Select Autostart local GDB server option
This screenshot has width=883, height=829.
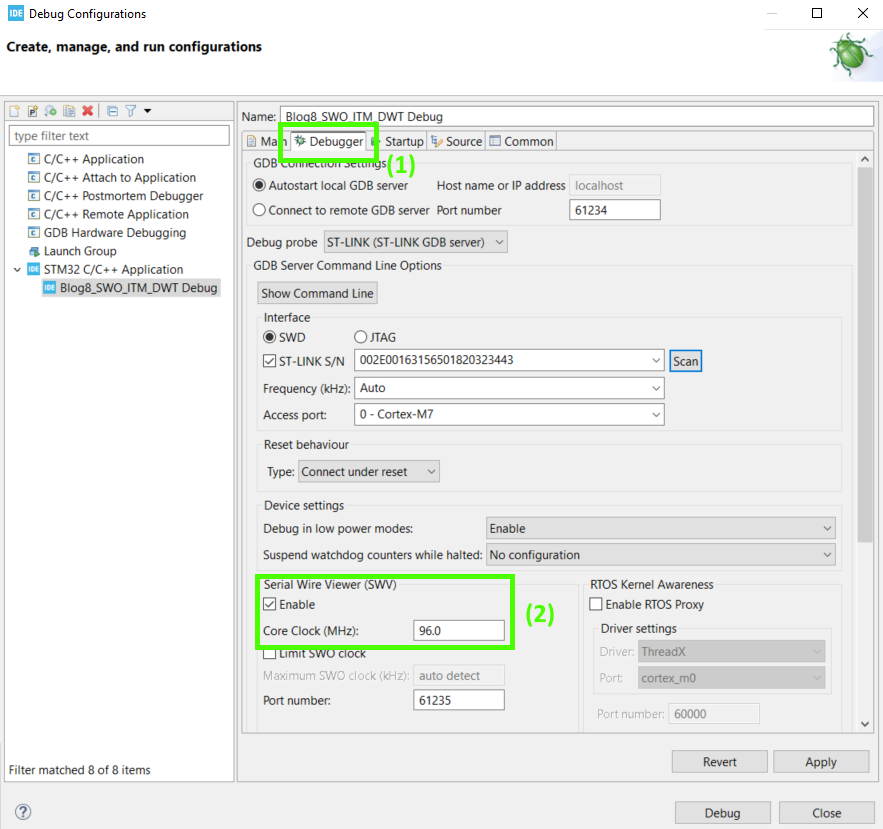[259, 185]
